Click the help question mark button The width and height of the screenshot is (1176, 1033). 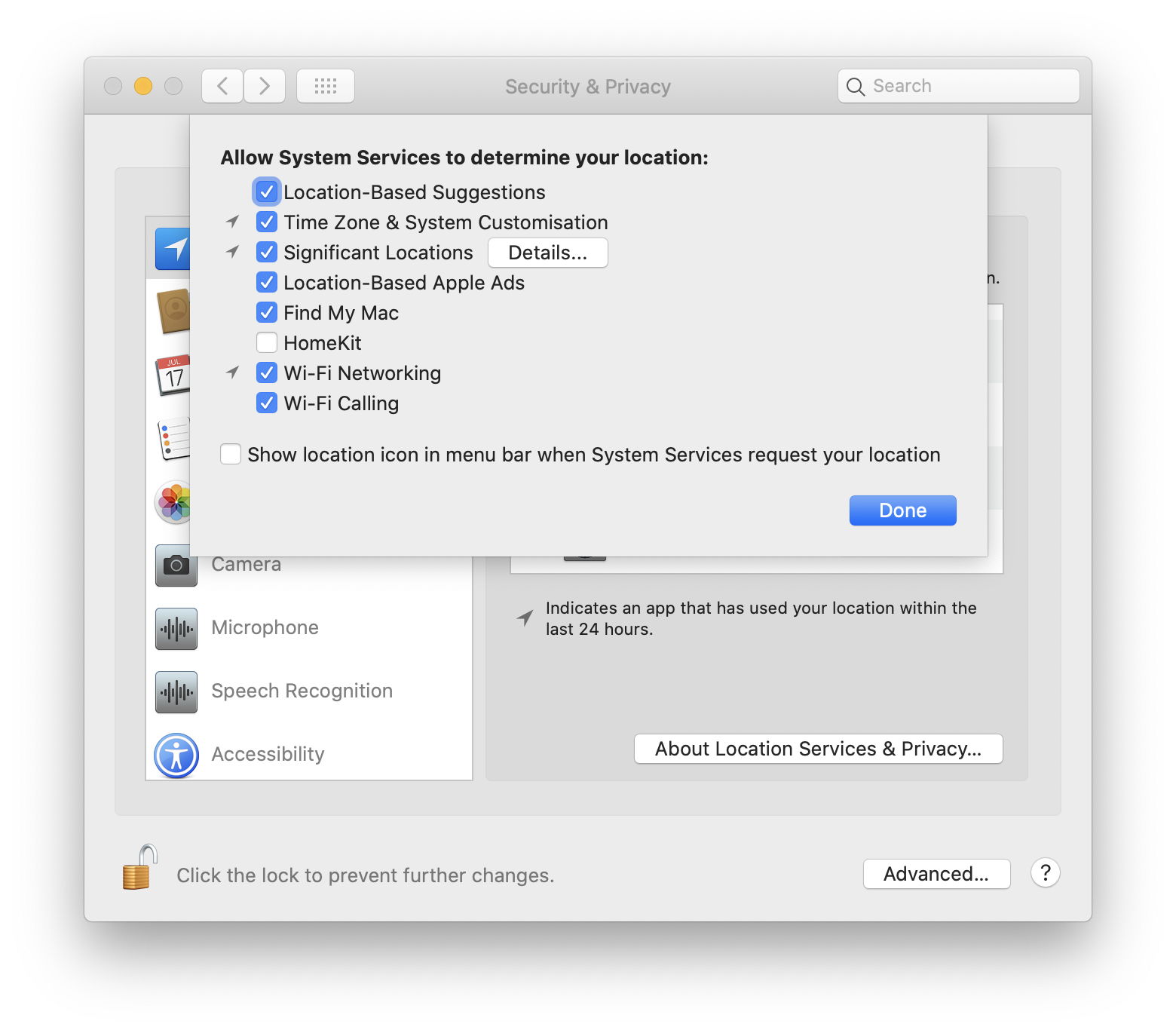(x=1045, y=873)
